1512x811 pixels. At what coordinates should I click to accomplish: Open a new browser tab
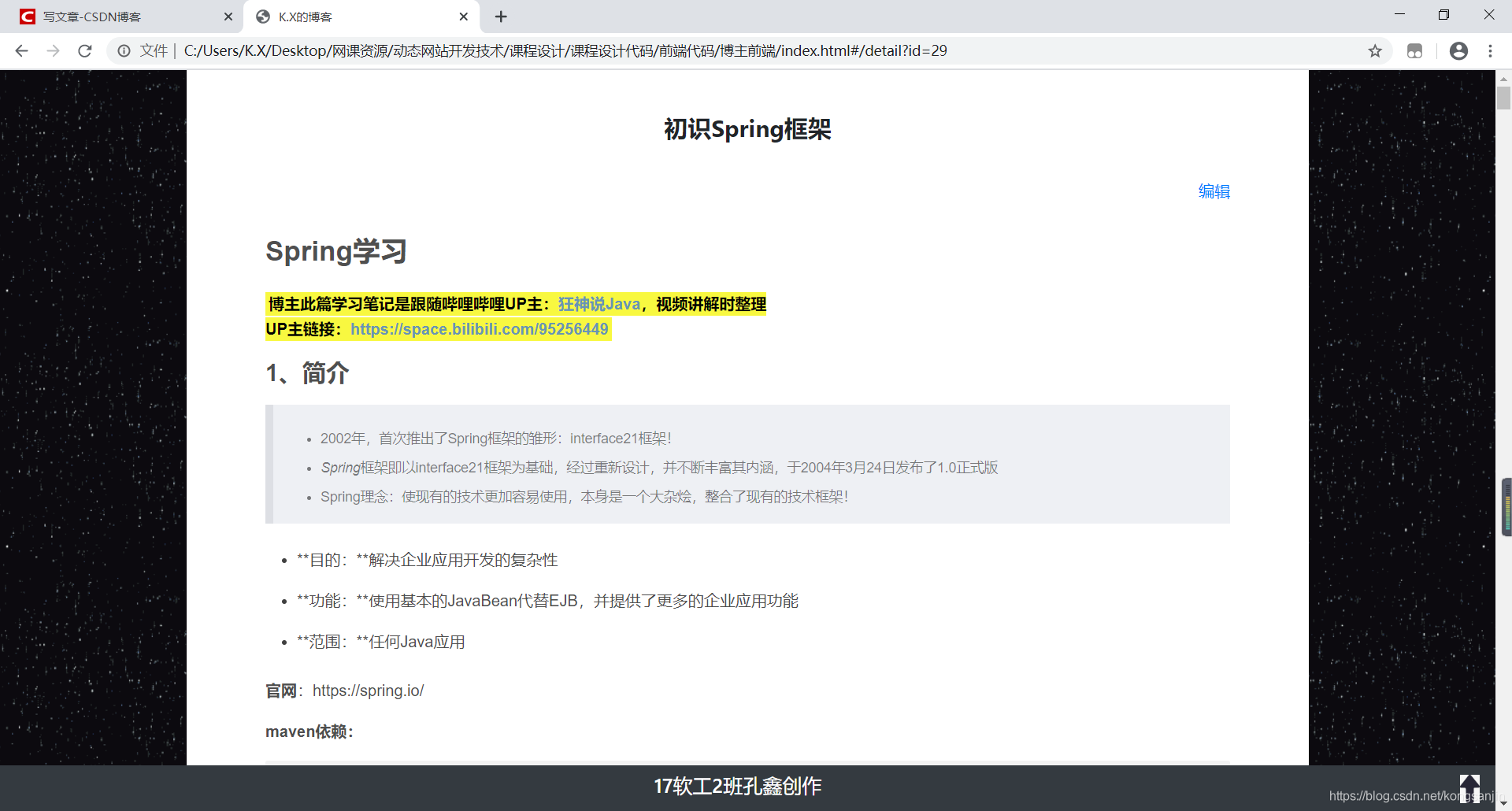501,17
